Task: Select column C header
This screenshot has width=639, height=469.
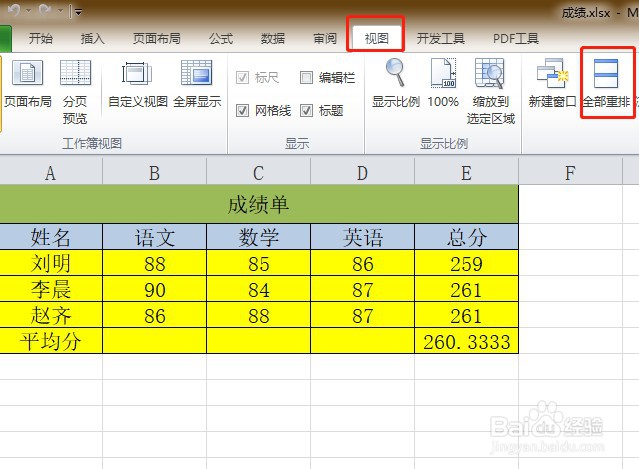Action: coord(258,173)
